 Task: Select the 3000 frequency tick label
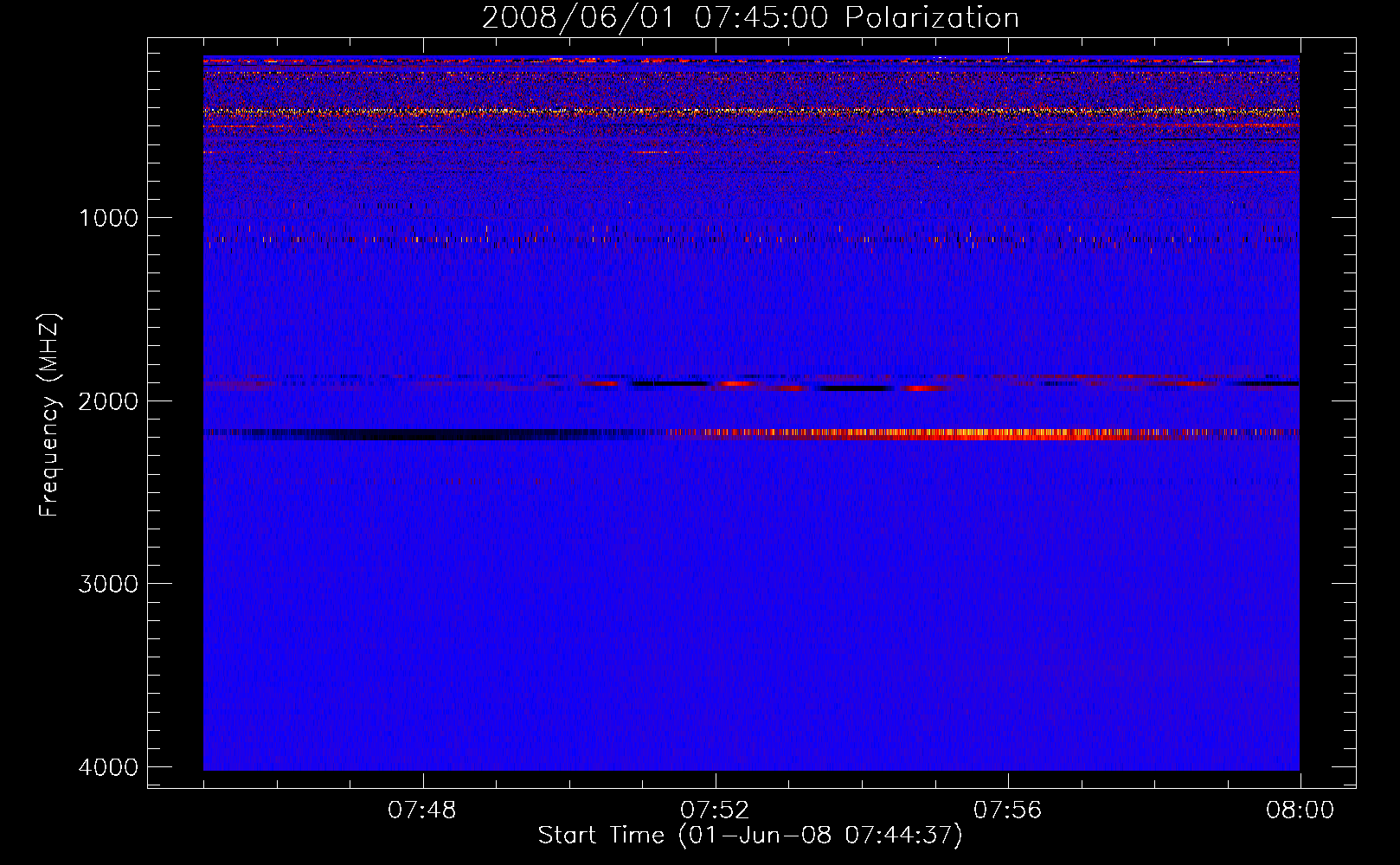pyautogui.click(x=108, y=584)
